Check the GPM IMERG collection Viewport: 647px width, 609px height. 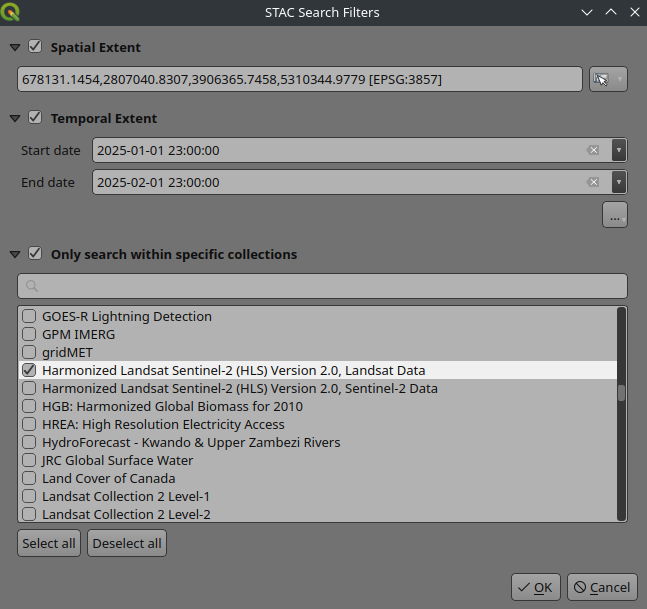coord(29,334)
